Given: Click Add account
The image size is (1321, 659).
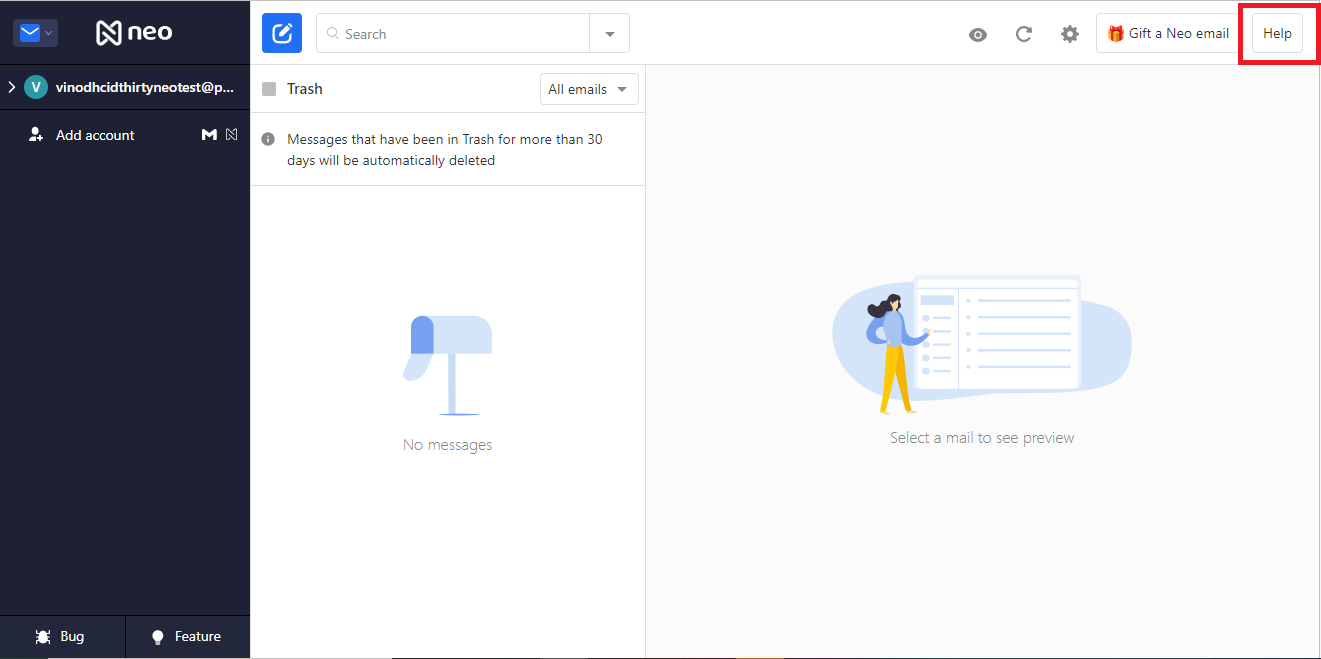Looking at the screenshot, I should point(95,135).
